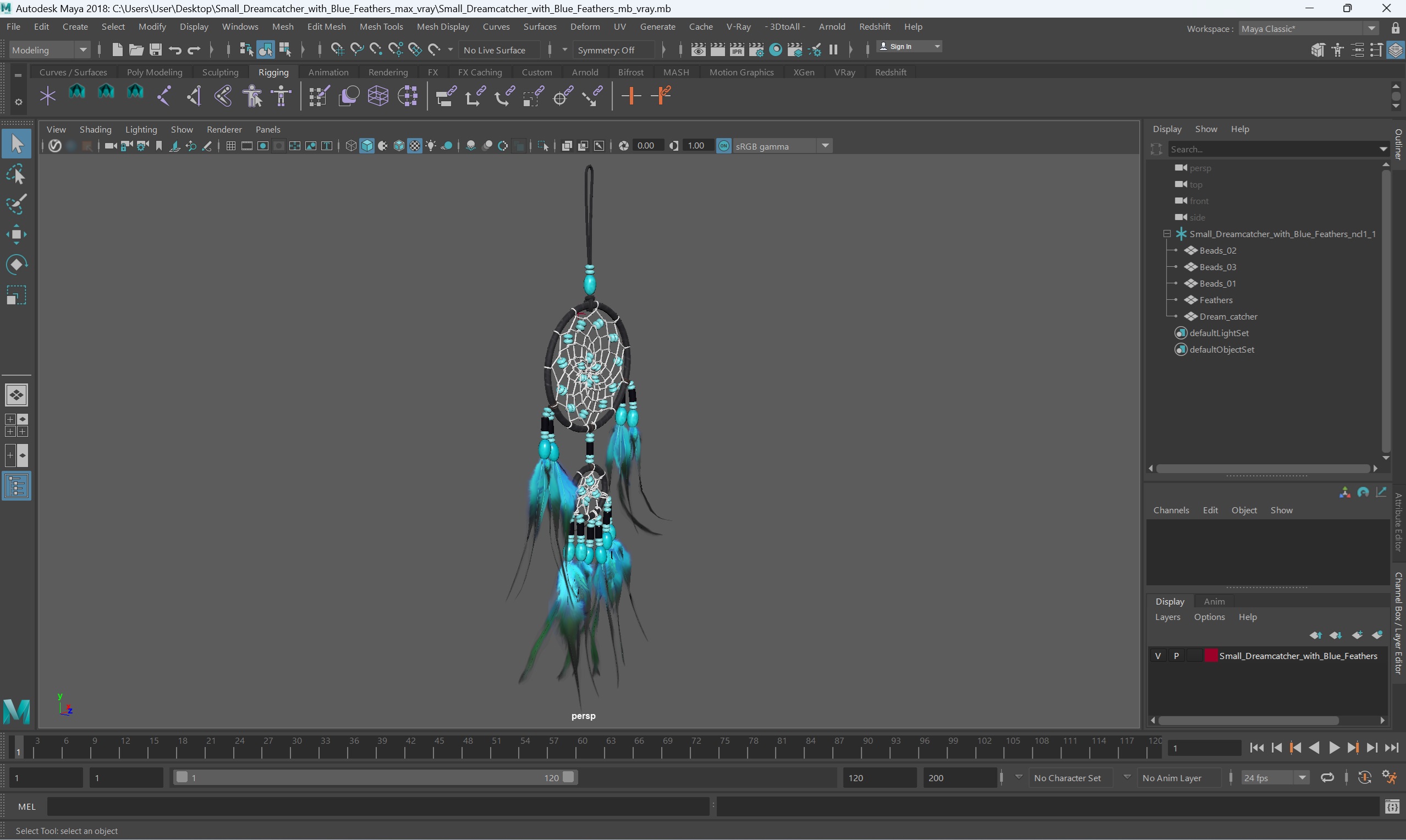
Task: Open the Workspace Maya Classic dropdown
Action: (x=1309, y=28)
